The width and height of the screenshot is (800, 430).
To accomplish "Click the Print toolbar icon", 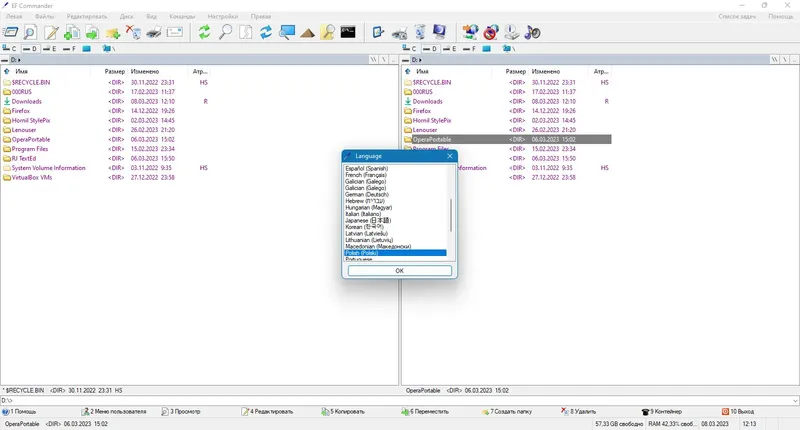I will pyautogui.click(x=154, y=33).
